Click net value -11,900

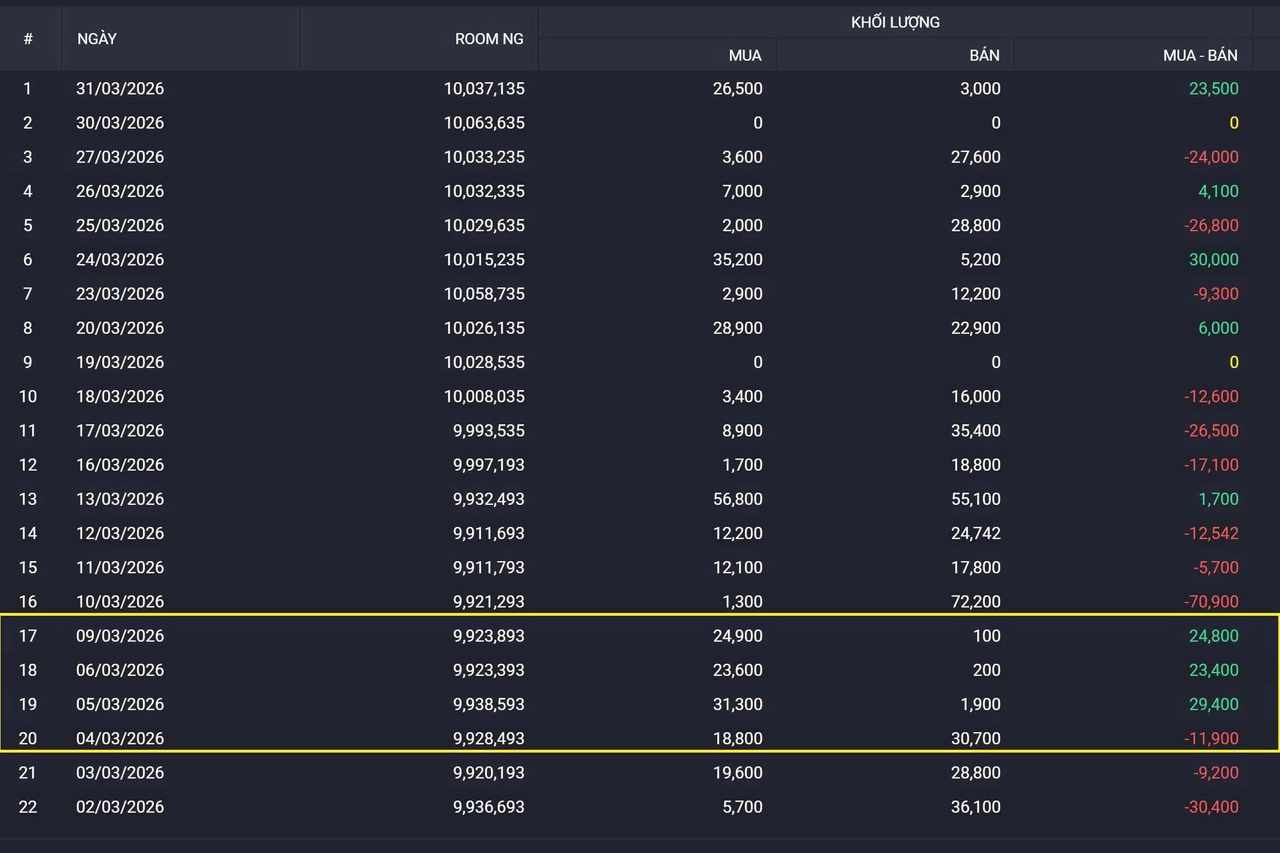point(1211,738)
